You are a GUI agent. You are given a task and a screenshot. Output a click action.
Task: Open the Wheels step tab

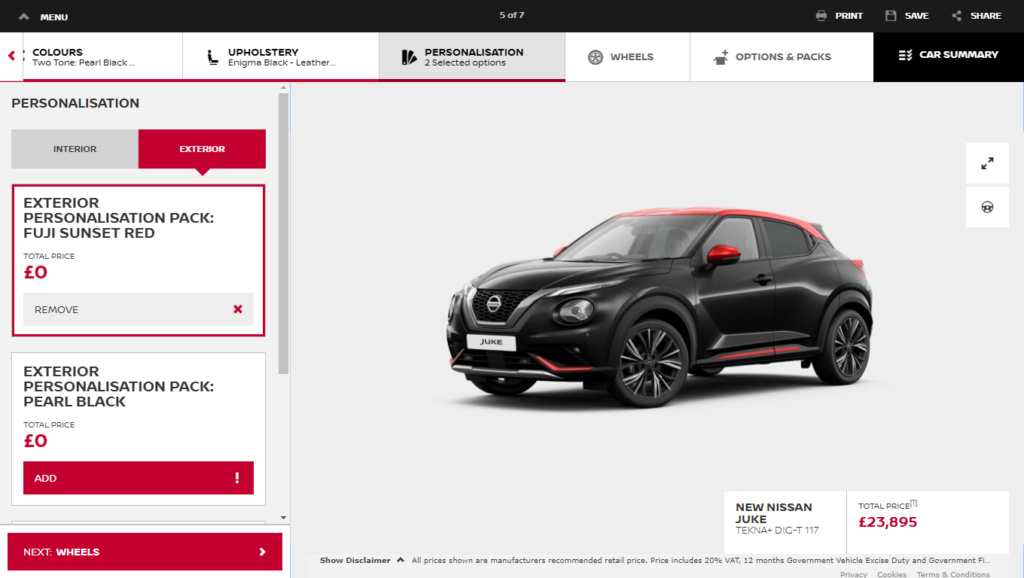(x=628, y=57)
